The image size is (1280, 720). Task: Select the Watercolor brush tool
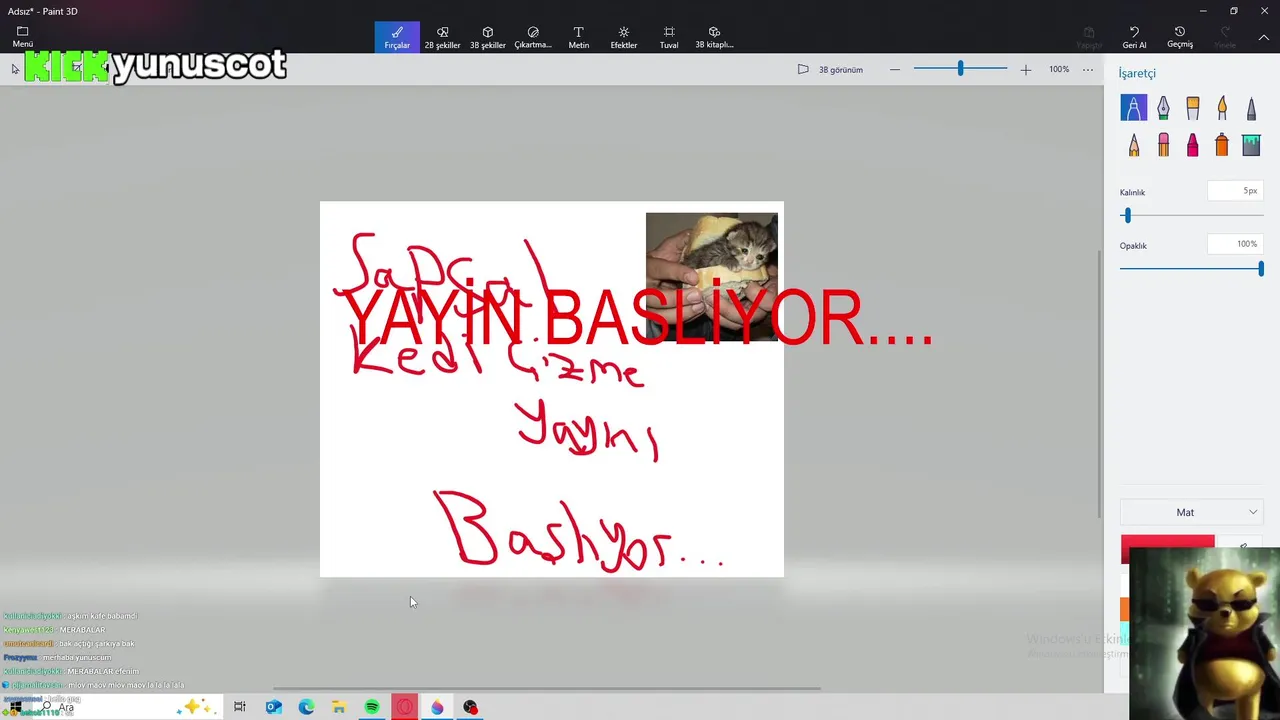[x=1222, y=107]
